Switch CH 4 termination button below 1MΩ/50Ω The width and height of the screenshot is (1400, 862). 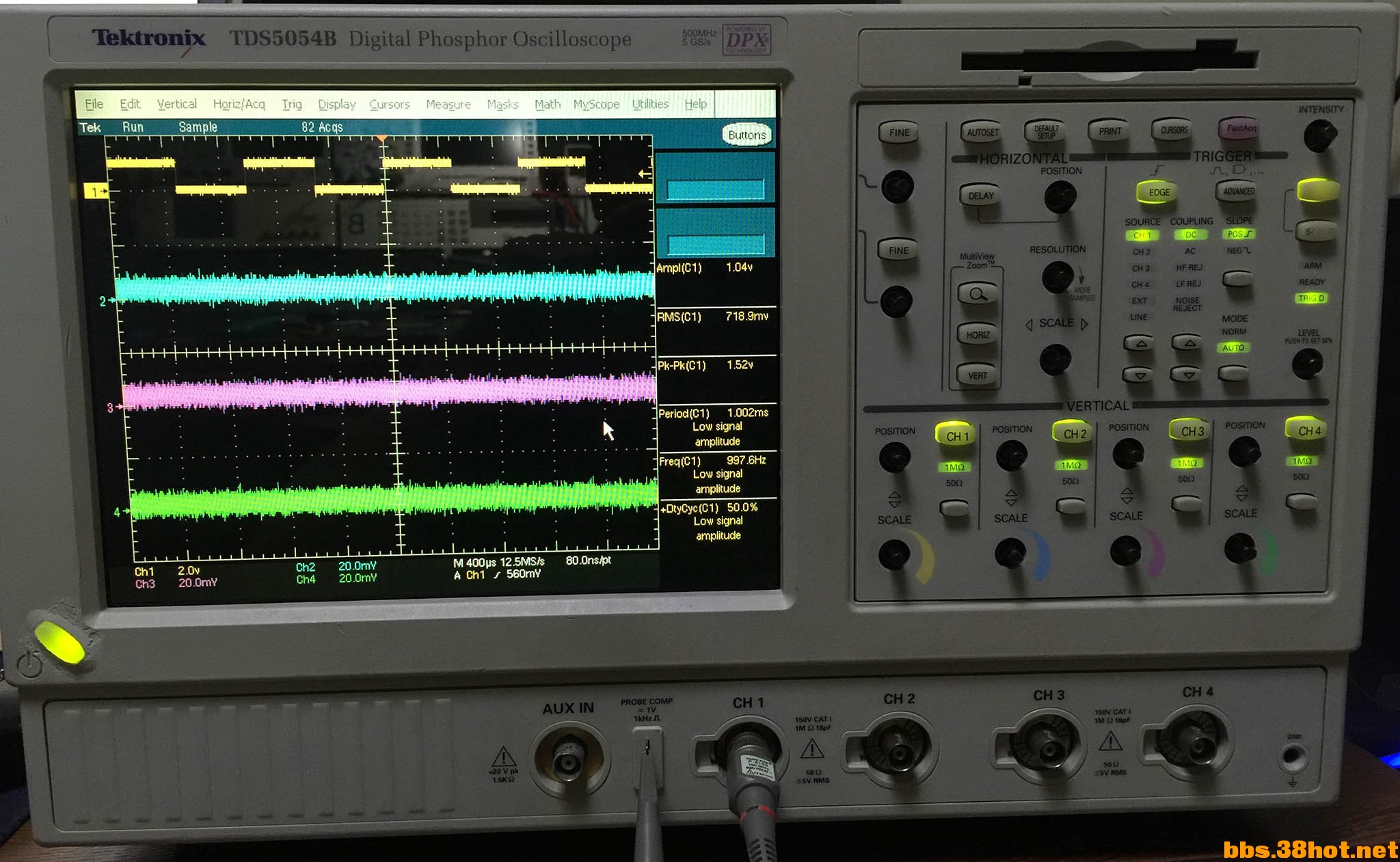[x=1302, y=502]
